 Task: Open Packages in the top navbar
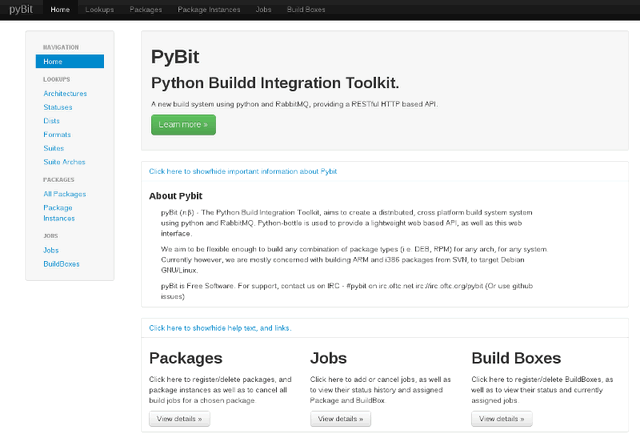[146, 9]
